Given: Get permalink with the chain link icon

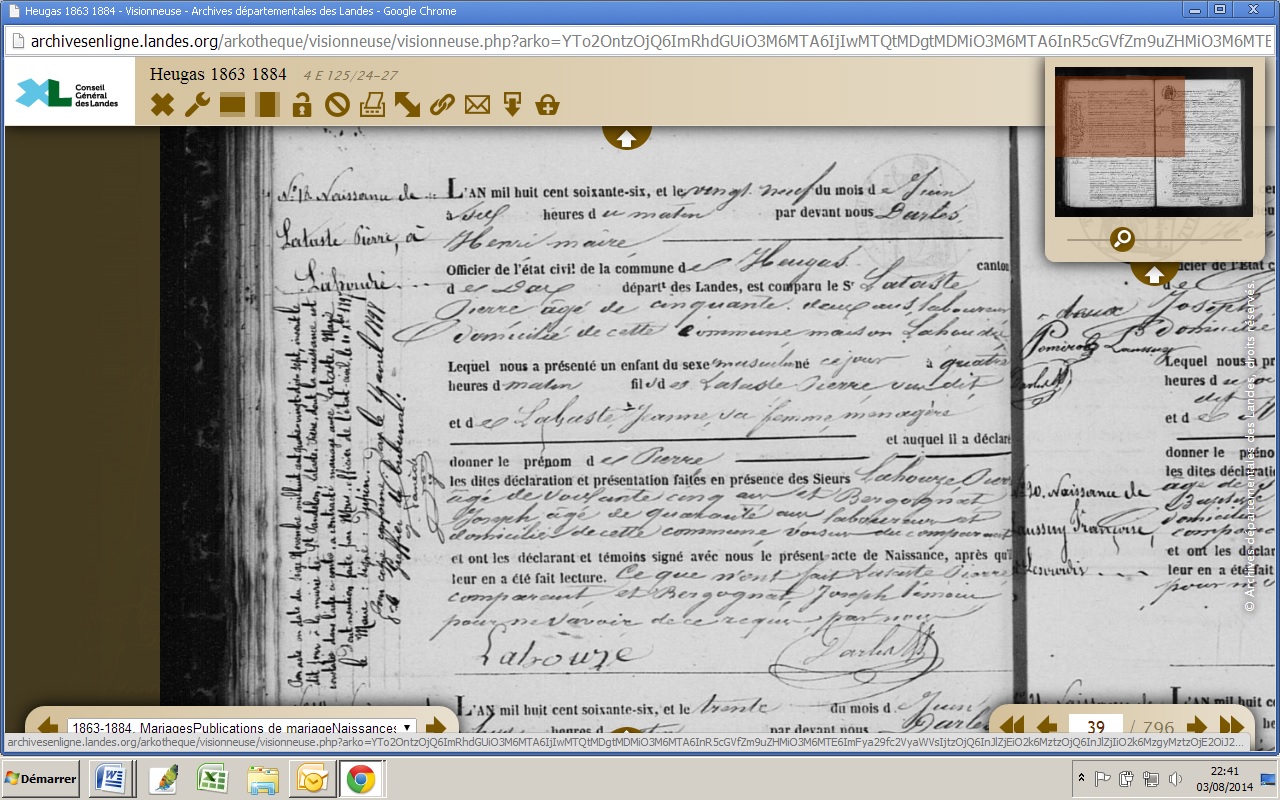Looking at the screenshot, I should coord(442,104).
